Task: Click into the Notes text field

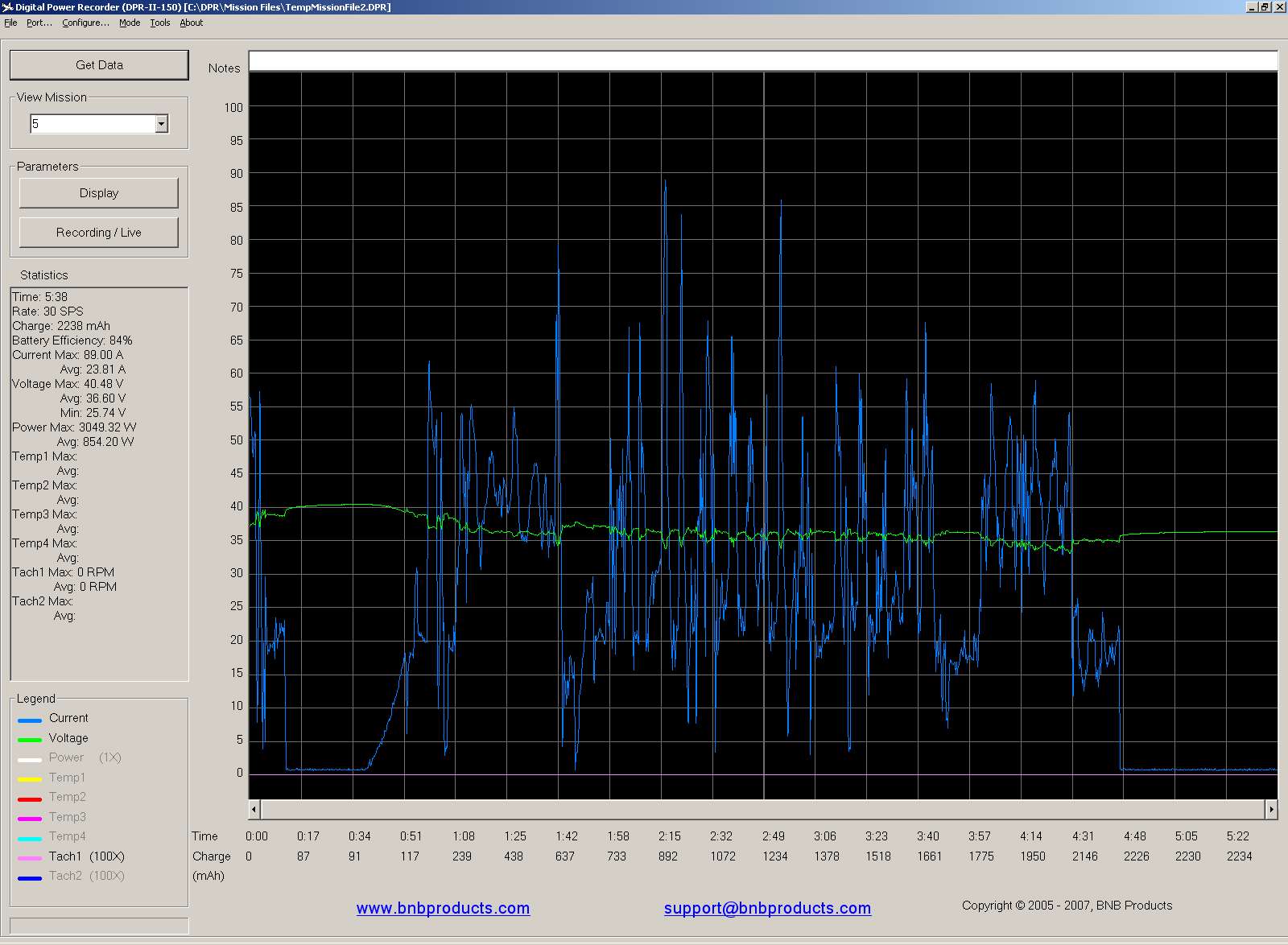Action: coord(762,61)
